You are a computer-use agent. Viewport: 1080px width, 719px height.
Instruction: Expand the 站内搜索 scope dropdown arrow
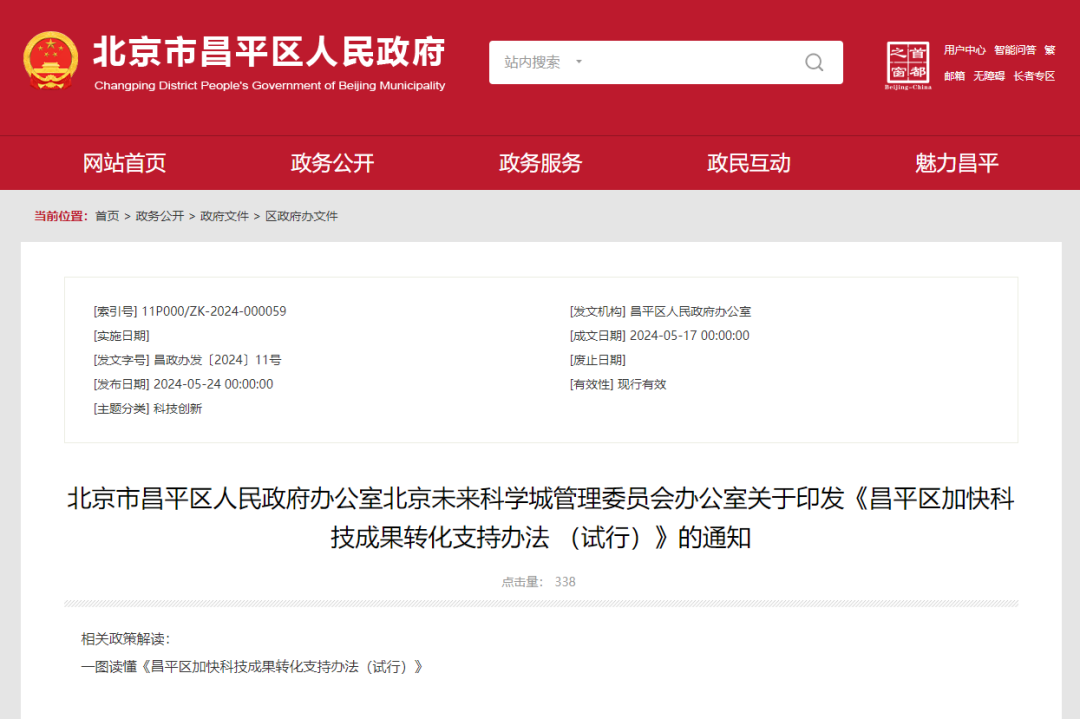[578, 62]
